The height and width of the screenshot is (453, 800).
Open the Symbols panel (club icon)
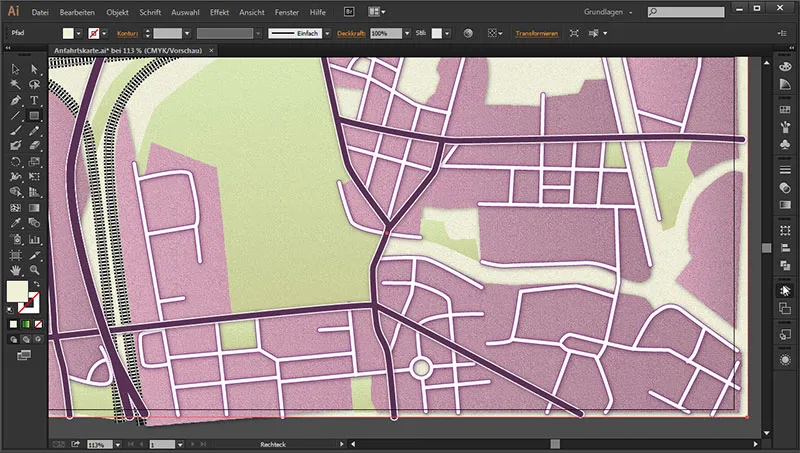[785, 144]
